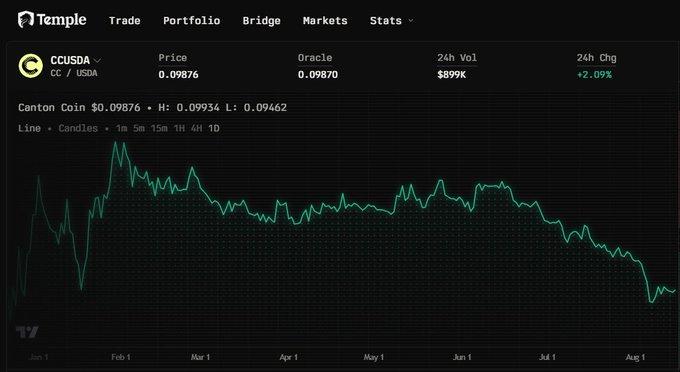Click the Feb 1 axis label
Screen dimensions: 680x372
[121, 357]
